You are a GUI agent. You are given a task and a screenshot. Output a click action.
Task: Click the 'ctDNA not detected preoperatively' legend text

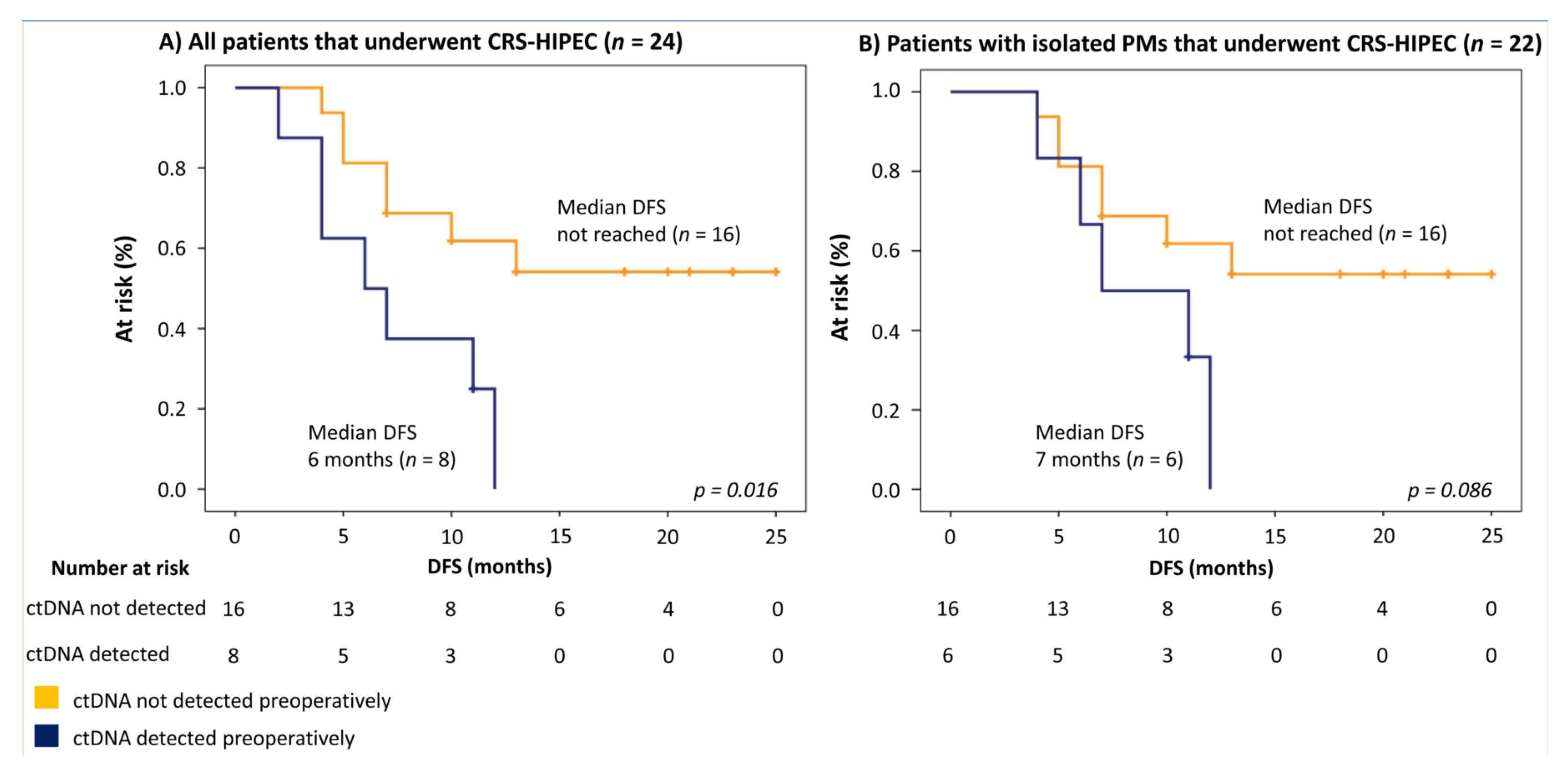232,700
